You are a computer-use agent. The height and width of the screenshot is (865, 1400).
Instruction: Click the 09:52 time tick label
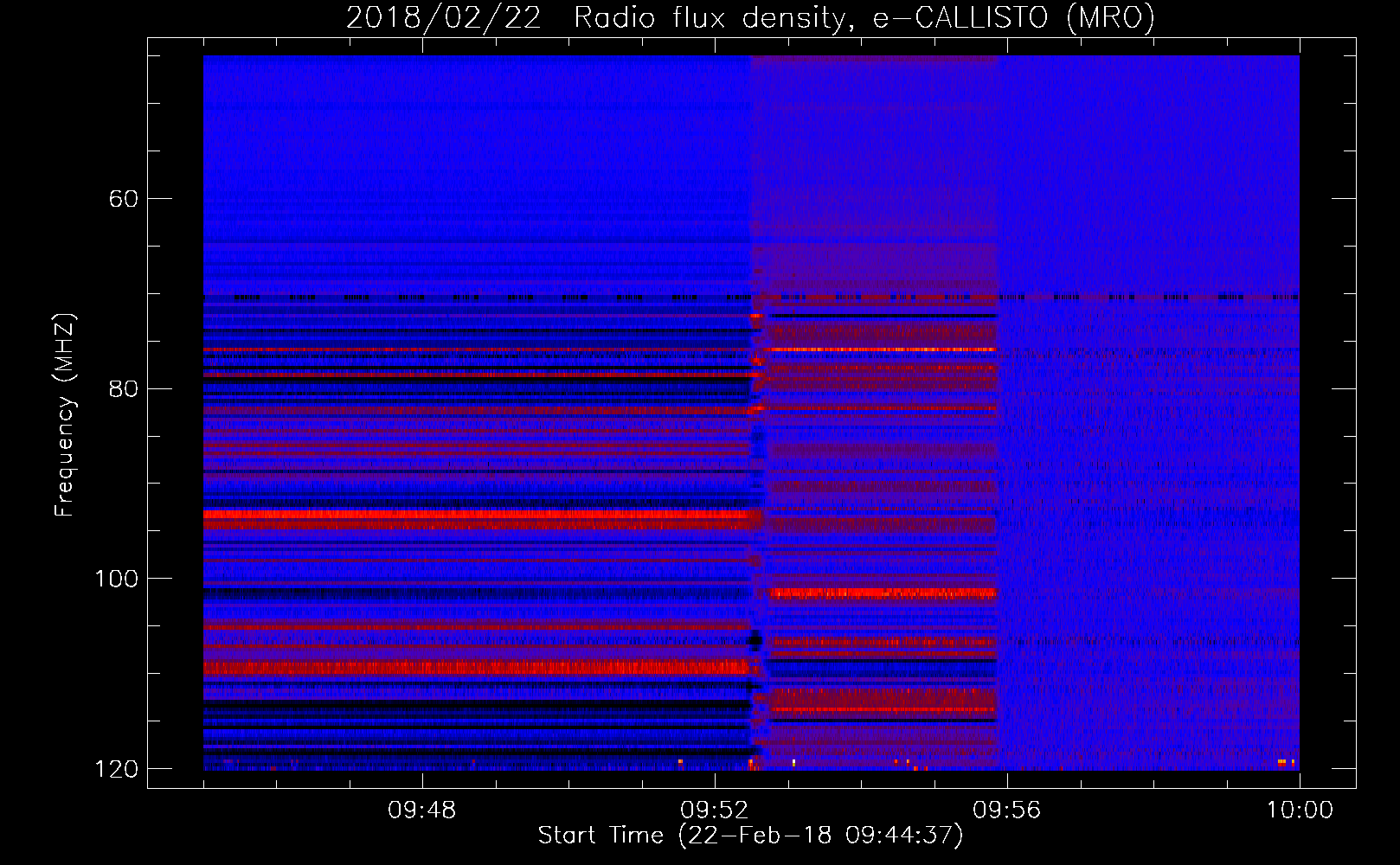point(714,811)
